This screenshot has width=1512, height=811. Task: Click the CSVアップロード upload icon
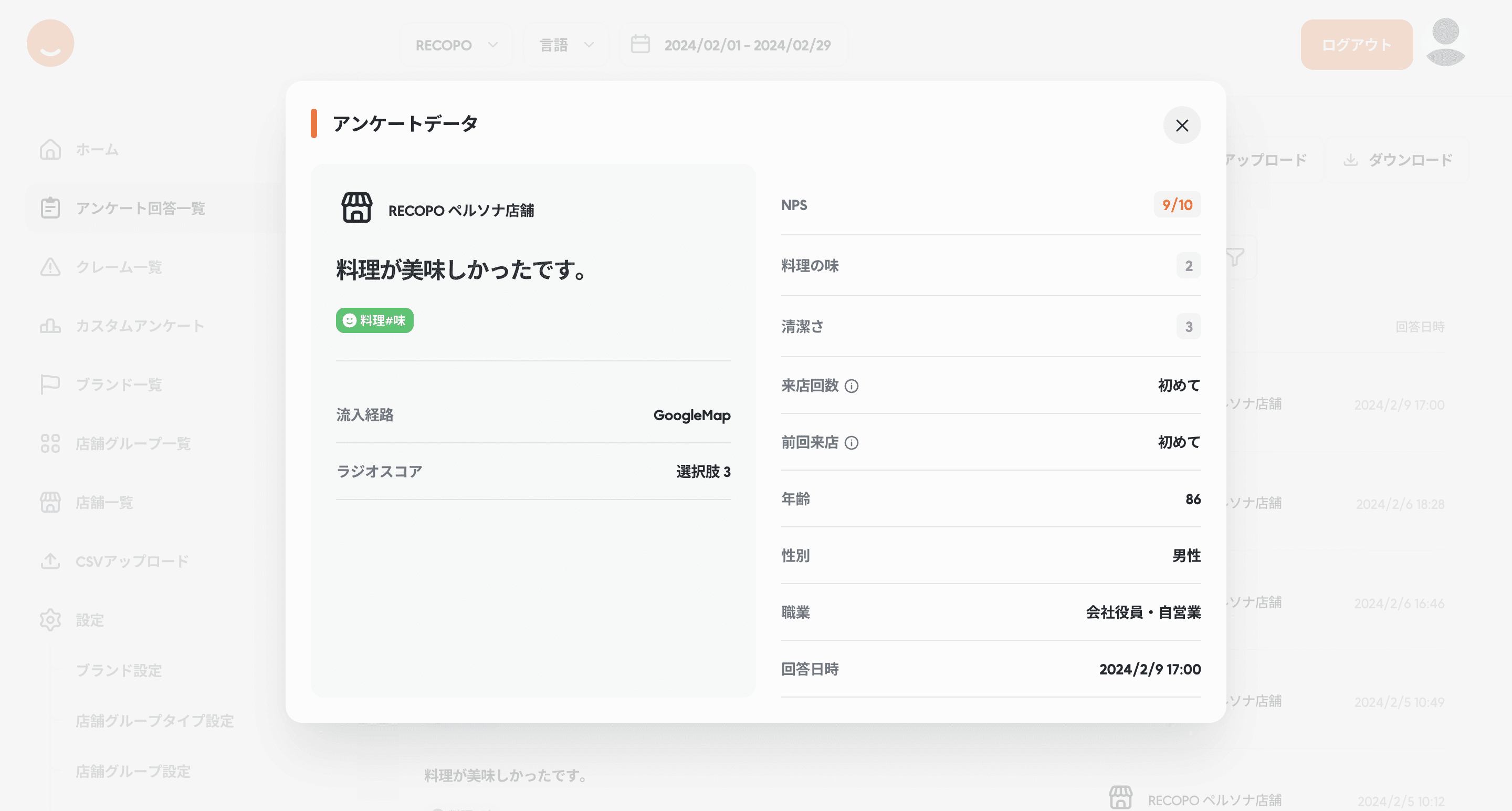tap(50, 561)
